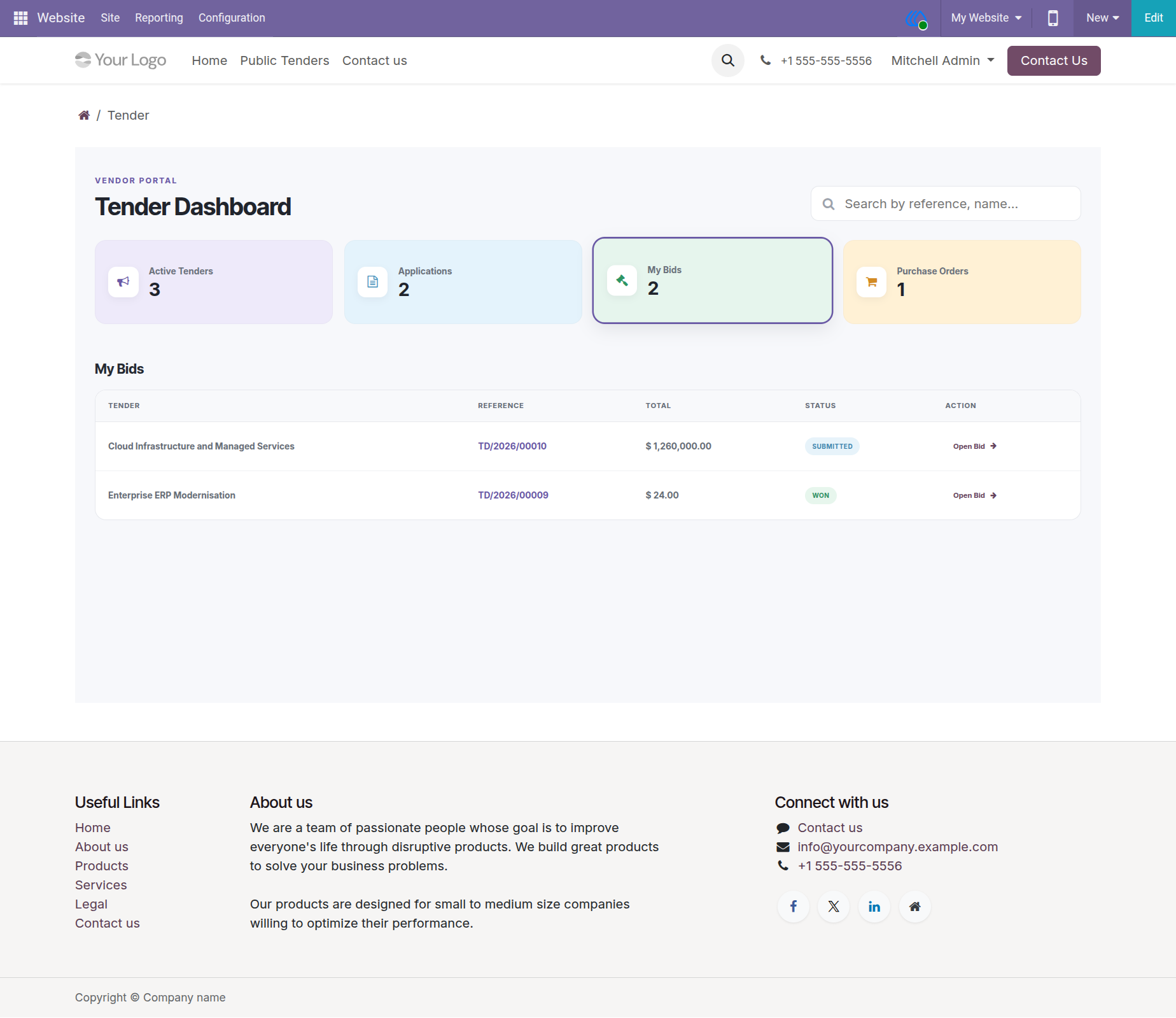The width and height of the screenshot is (1176, 1018).
Task: Go to Public Tenders page
Action: pos(284,60)
